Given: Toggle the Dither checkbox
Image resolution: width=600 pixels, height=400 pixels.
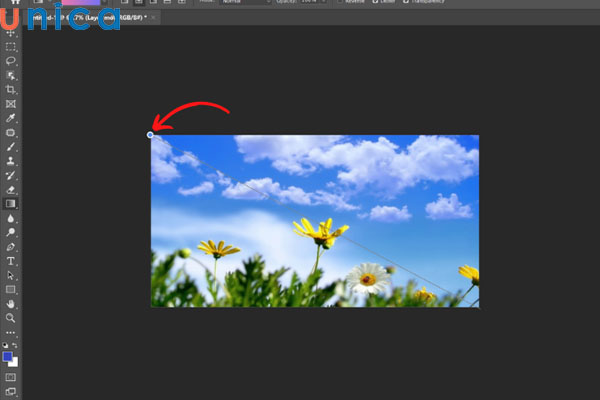Looking at the screenshot, I should (375, 2).
